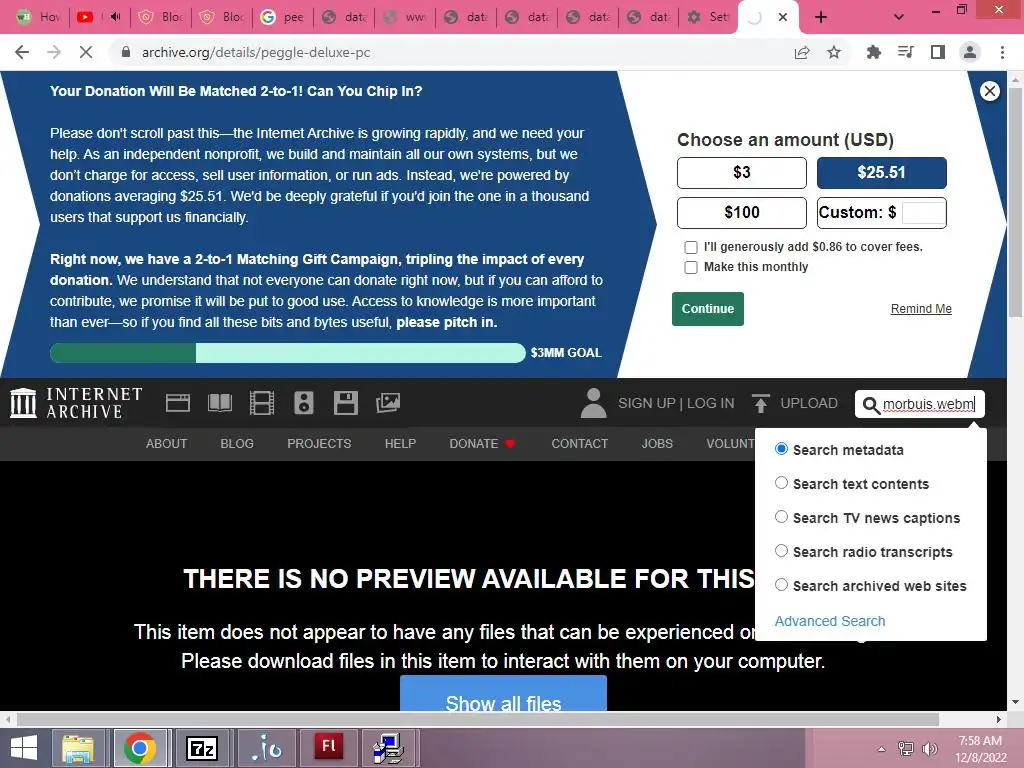Open the HELP menu item

coord(400,444)
